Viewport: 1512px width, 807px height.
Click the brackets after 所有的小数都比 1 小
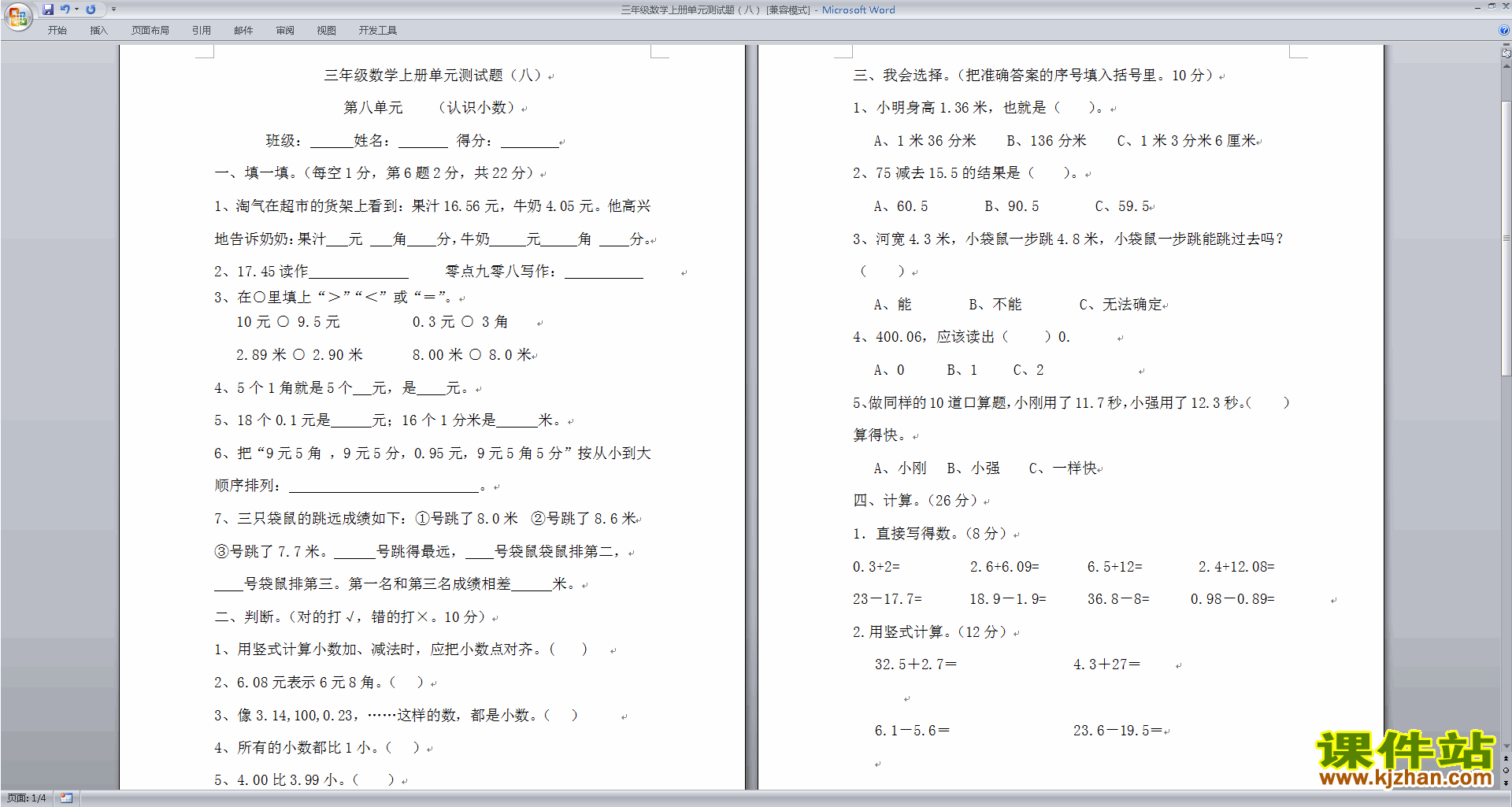(402, 748)
